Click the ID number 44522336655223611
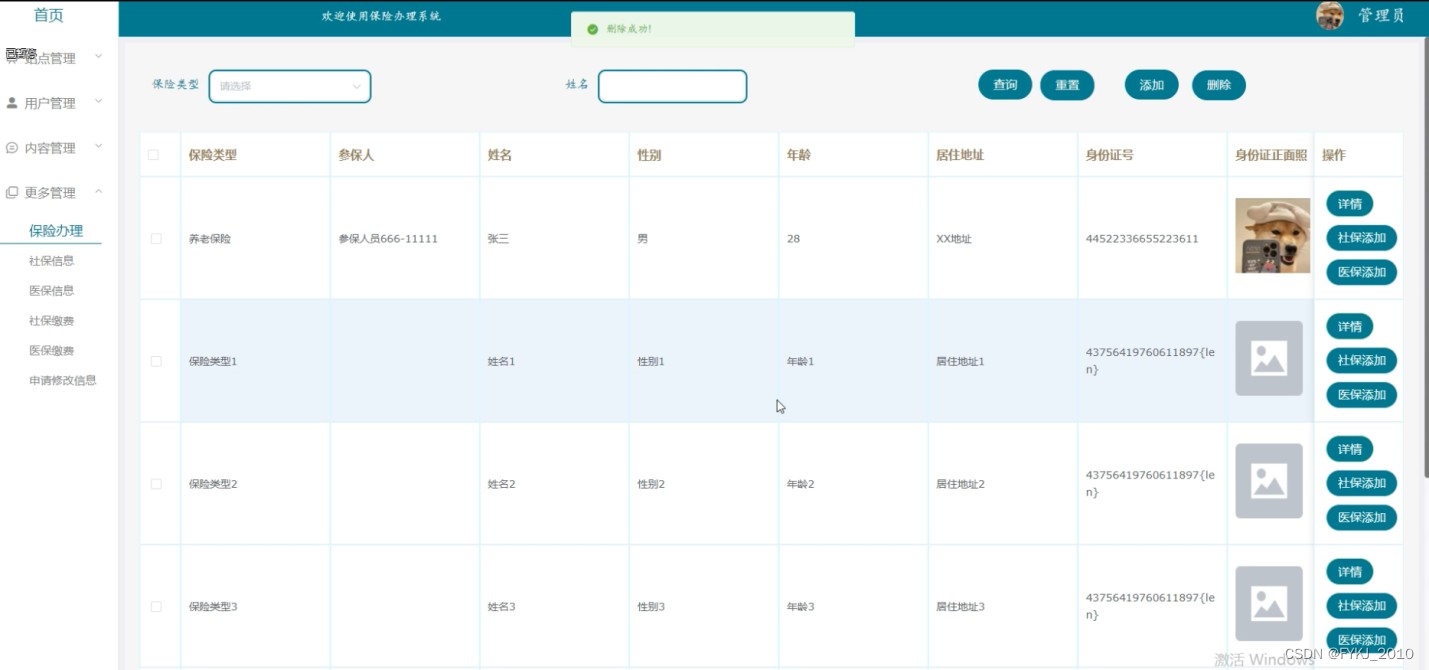The width and height of the screenshot is (1429, 670). tap(1142, 239)
